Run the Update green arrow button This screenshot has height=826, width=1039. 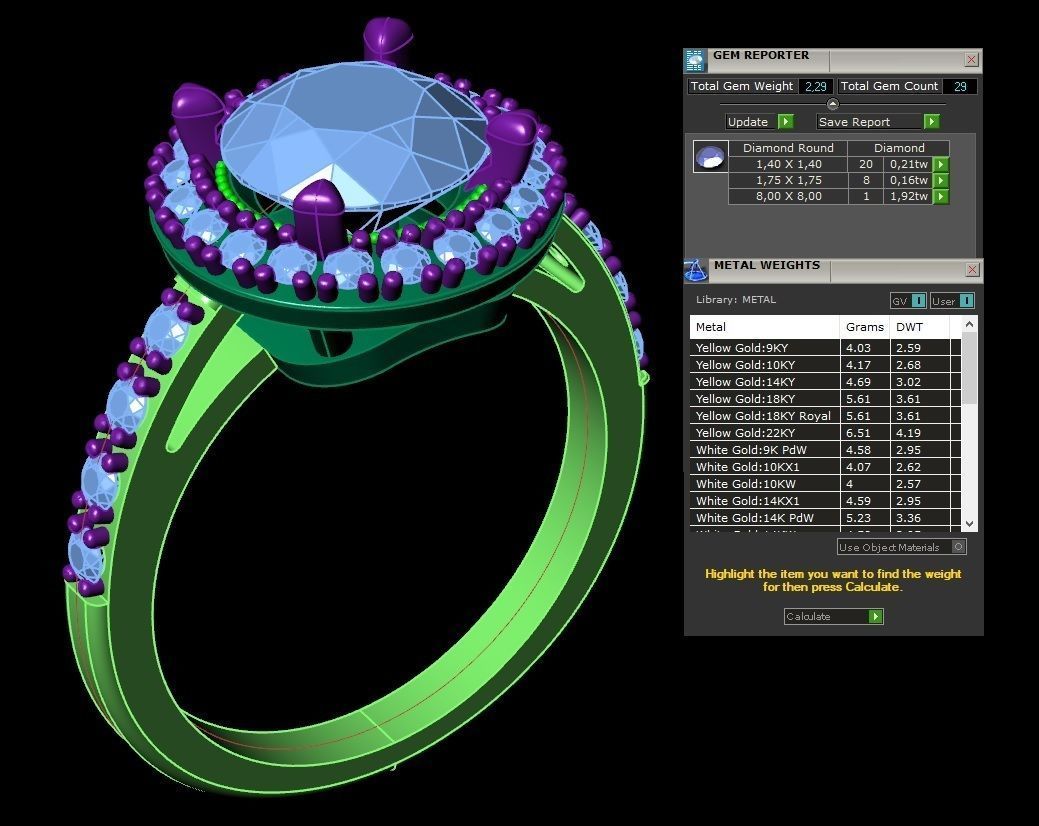tap(785, 121)
